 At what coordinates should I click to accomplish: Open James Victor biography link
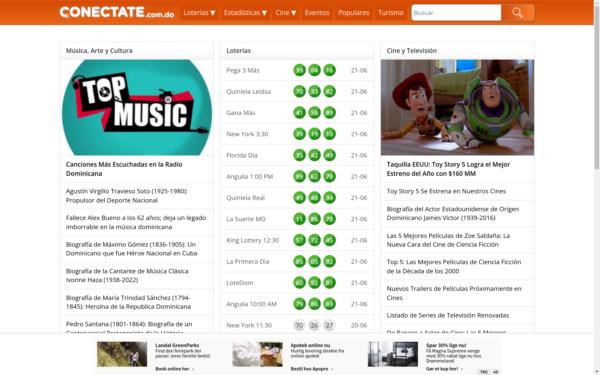[453, 213]
